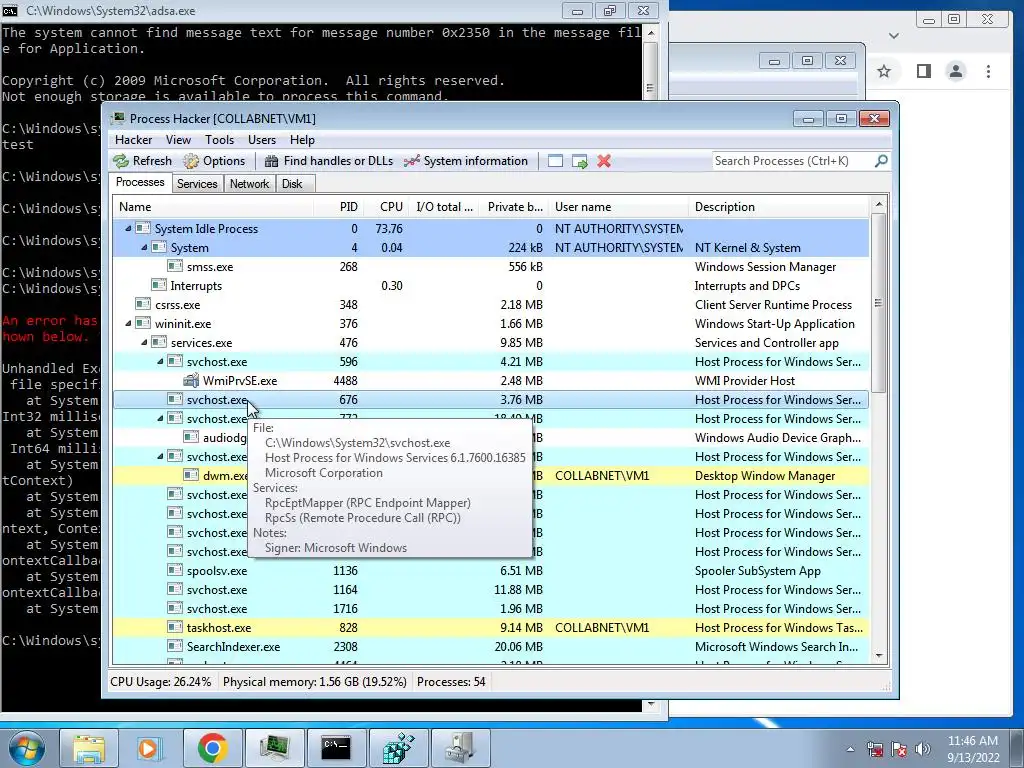Image resolution: width=1024 pixels, height=768 pixels.
Task: Switch to the Network tab
Action: (249, 184)
